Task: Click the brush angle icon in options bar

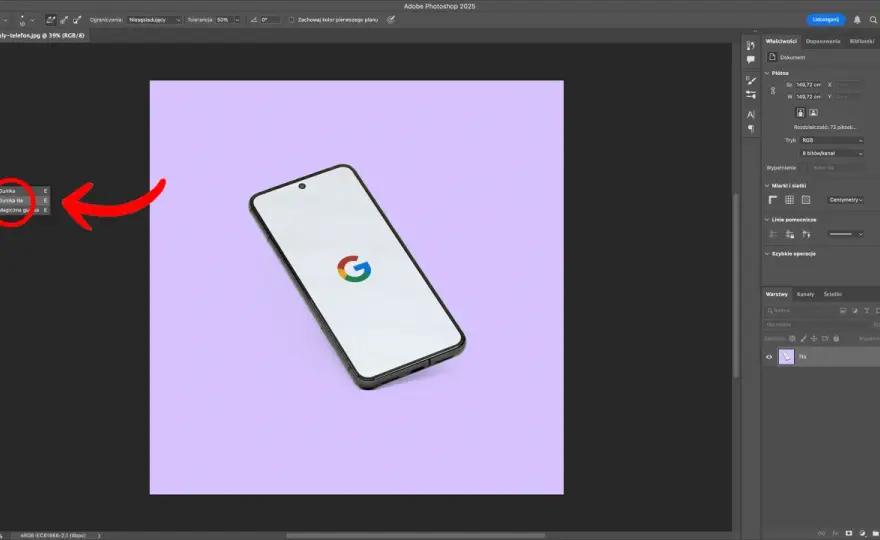Action: (254, 20)
